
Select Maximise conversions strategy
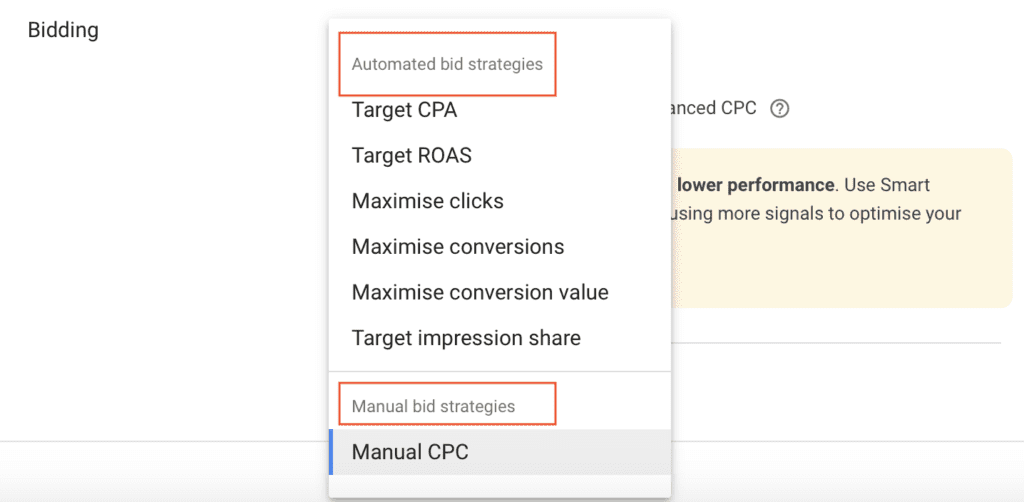457,247
